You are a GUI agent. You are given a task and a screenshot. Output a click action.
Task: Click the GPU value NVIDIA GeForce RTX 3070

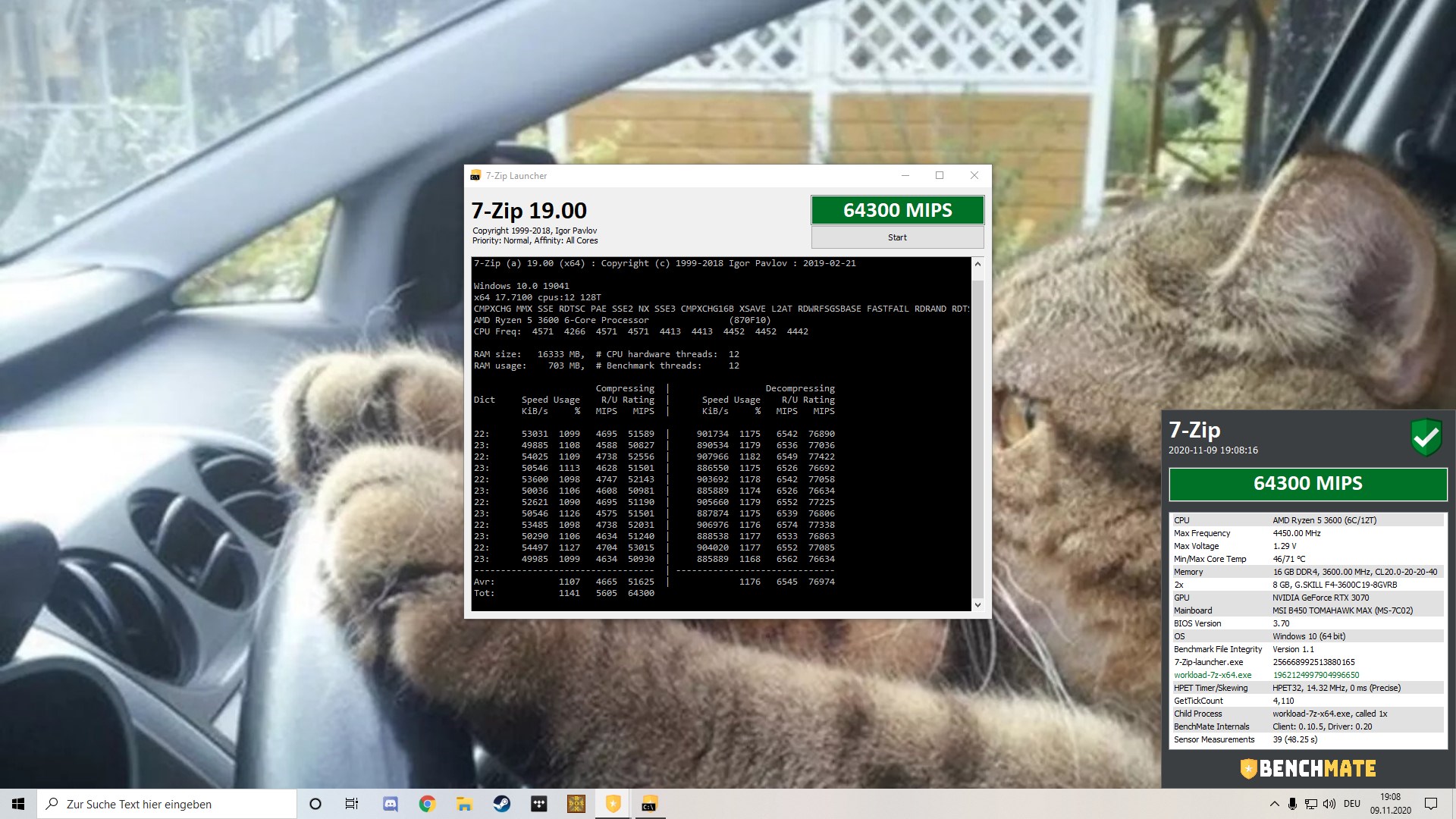pyautogui.click(x=1320, y=598)
